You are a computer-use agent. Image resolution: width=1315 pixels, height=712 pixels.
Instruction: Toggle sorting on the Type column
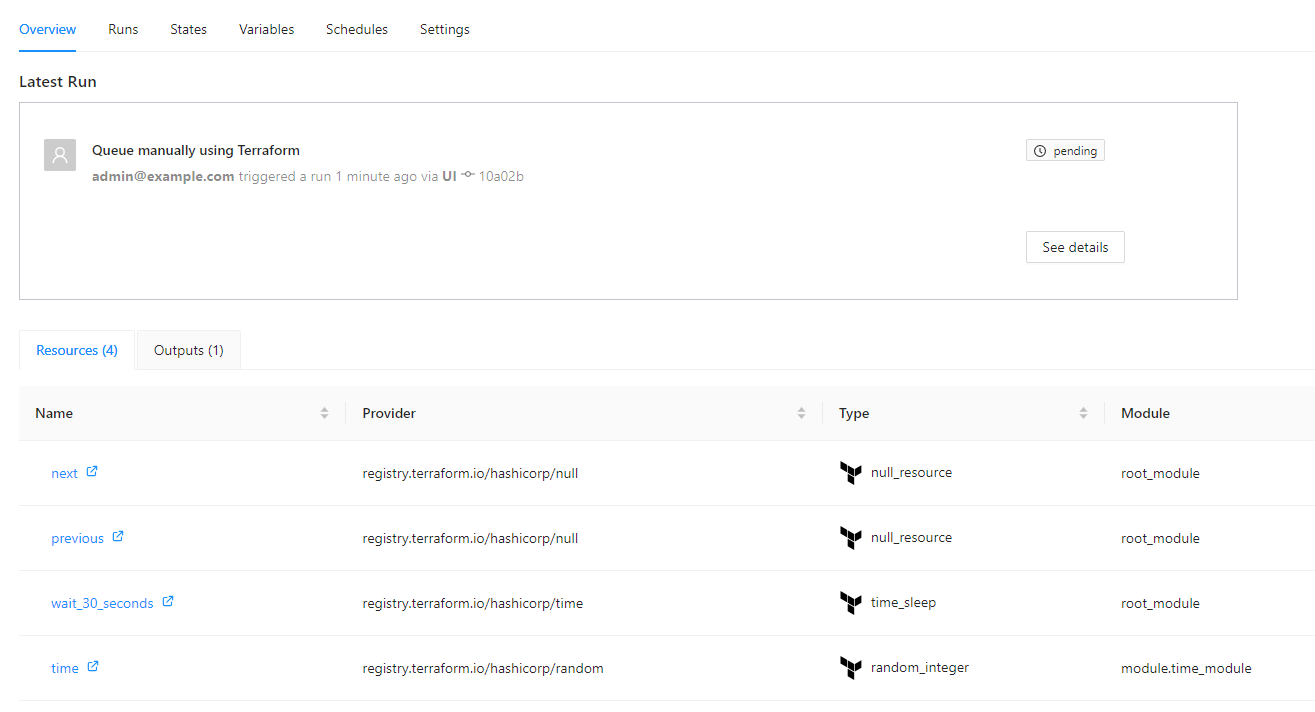[1083, 413]
